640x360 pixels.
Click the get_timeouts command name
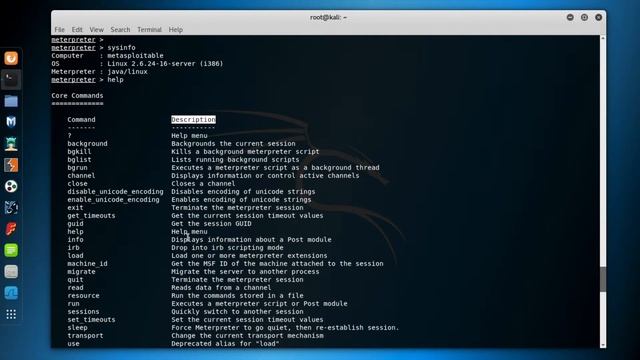coord(91,216)
